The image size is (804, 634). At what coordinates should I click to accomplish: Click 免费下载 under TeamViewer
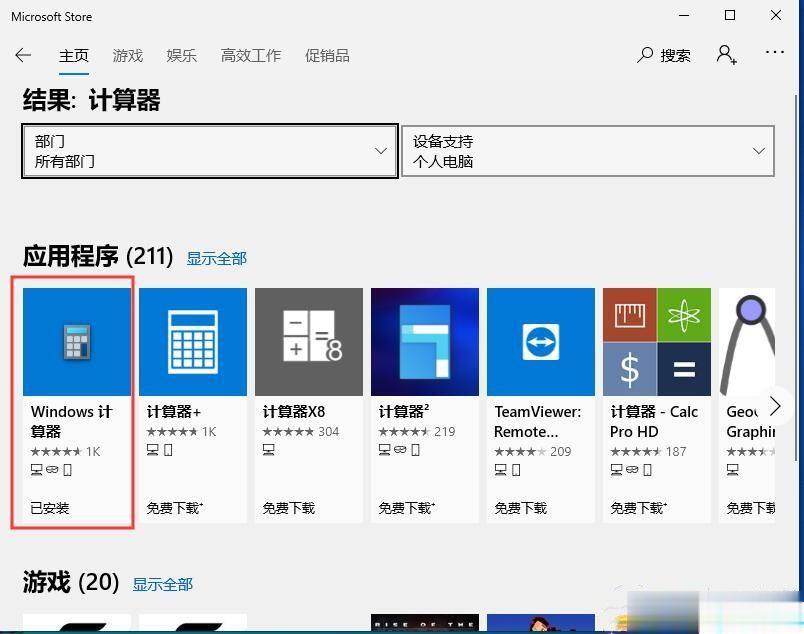(x=520, y=508)
